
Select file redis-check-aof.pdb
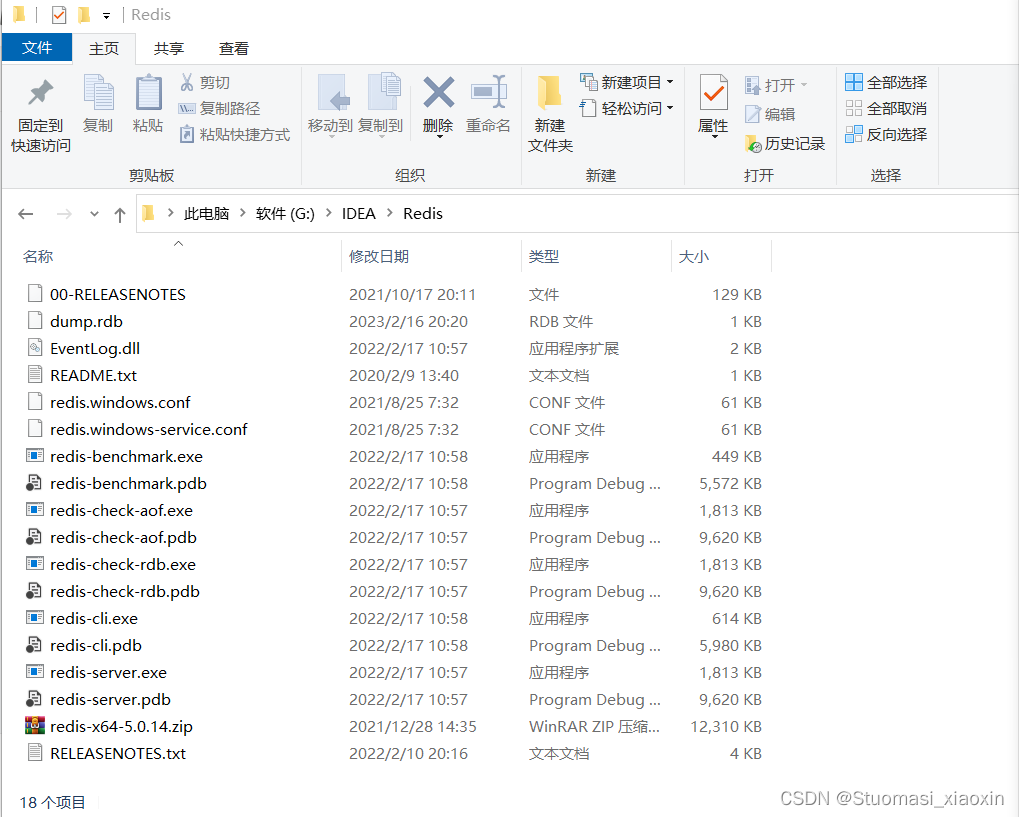point(123,538)
